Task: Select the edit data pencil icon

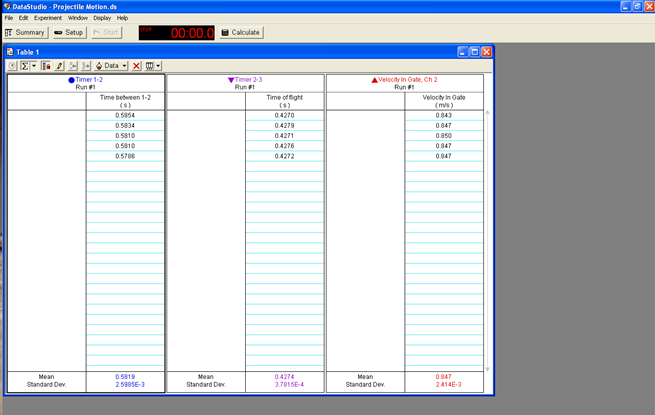Action: 60,66
